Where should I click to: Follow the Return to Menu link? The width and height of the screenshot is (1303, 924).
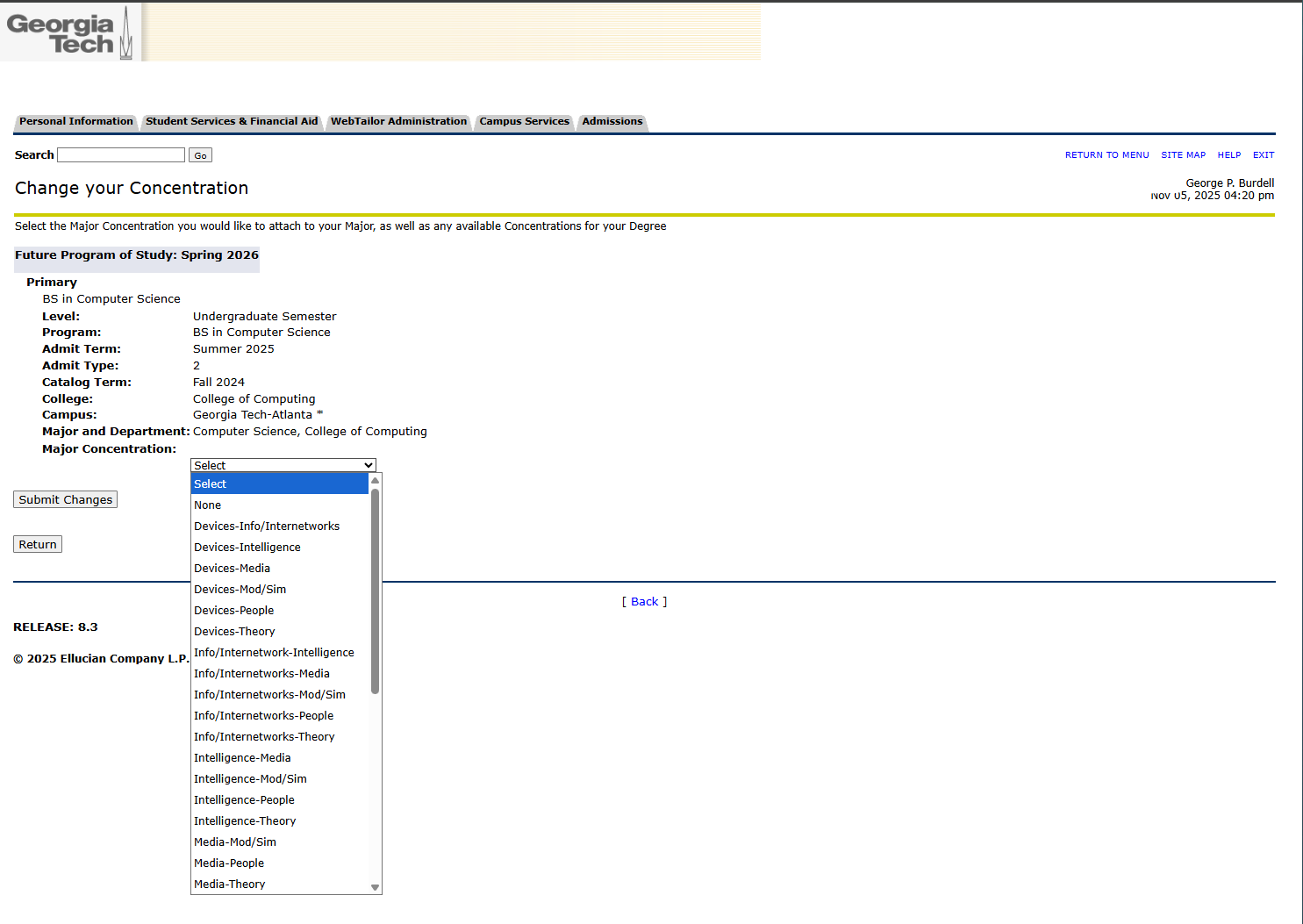pyautogui.click(x=1106, y=155)
